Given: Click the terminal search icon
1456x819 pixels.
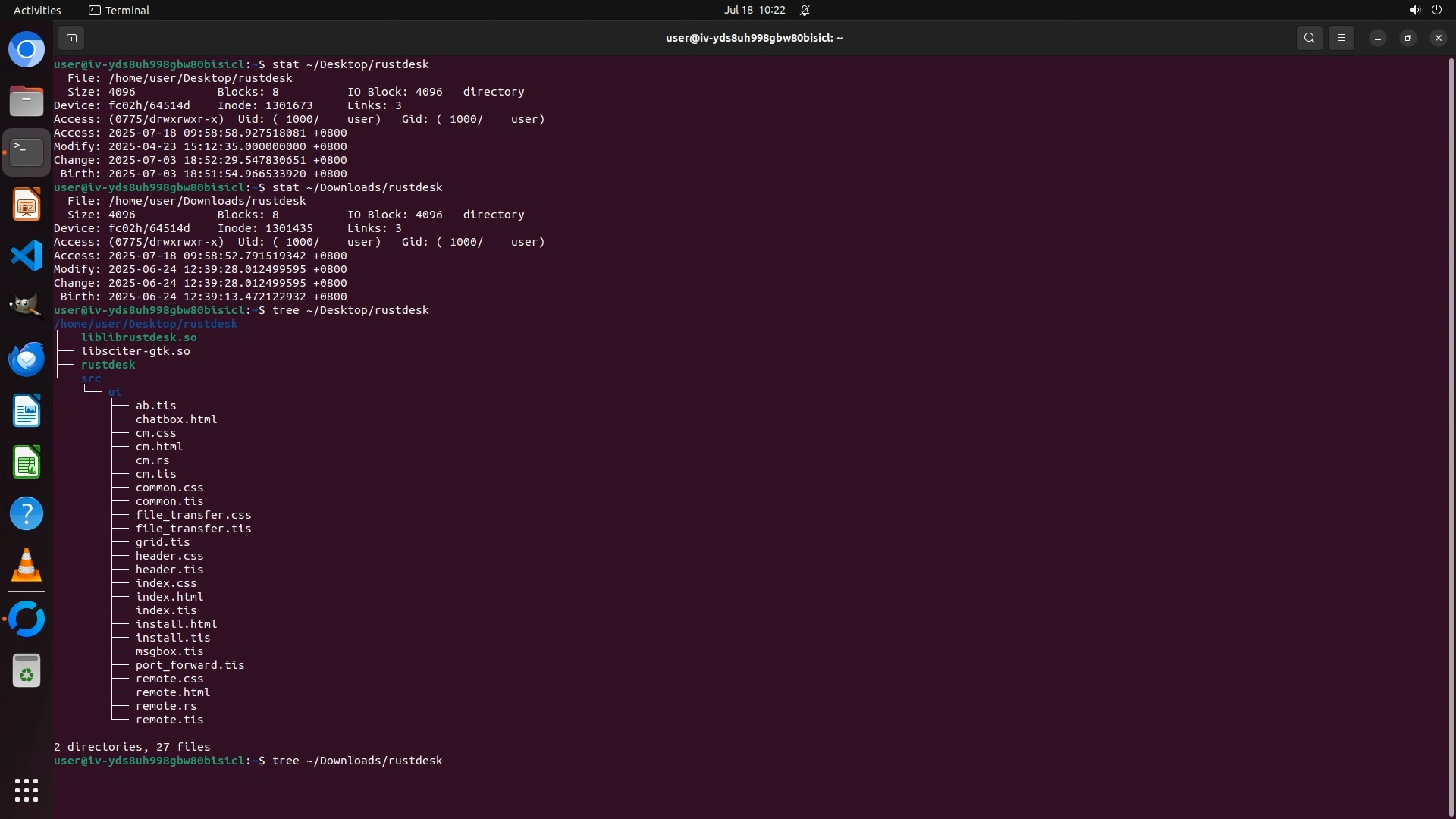Looking at the screenshot, I should [x=1309, y=38].
